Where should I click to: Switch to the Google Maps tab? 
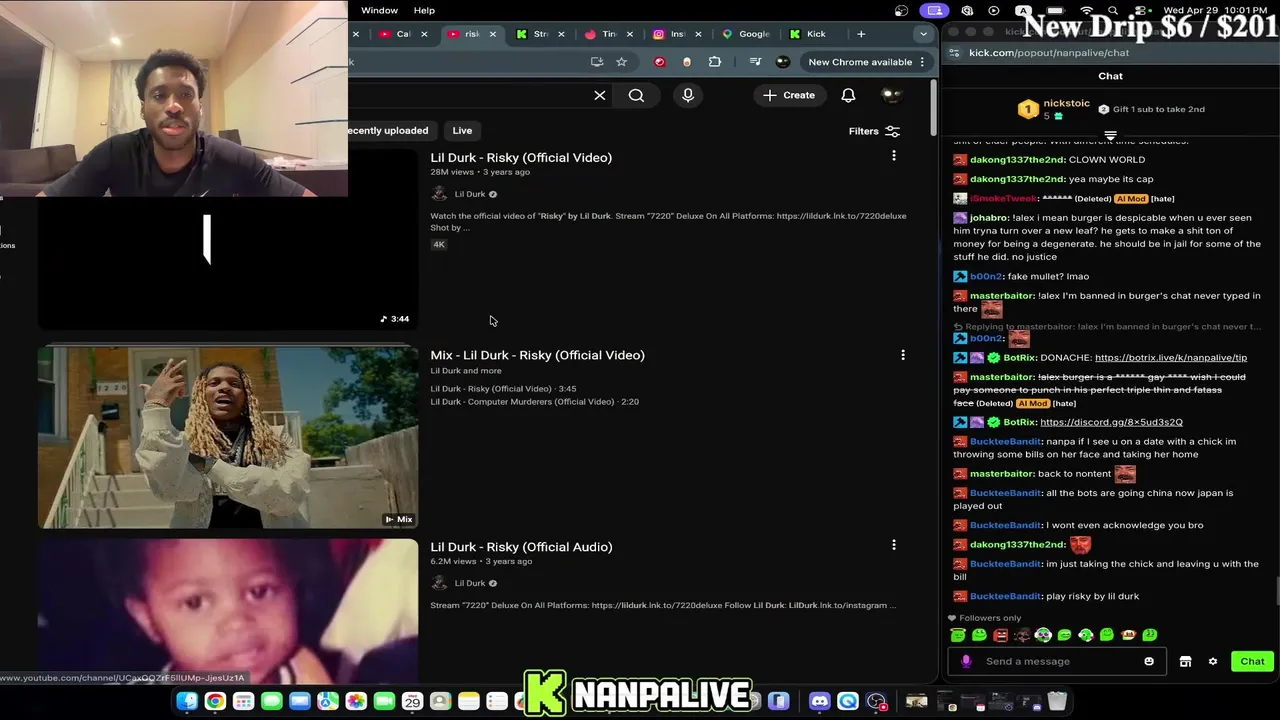tap(746, 34)
